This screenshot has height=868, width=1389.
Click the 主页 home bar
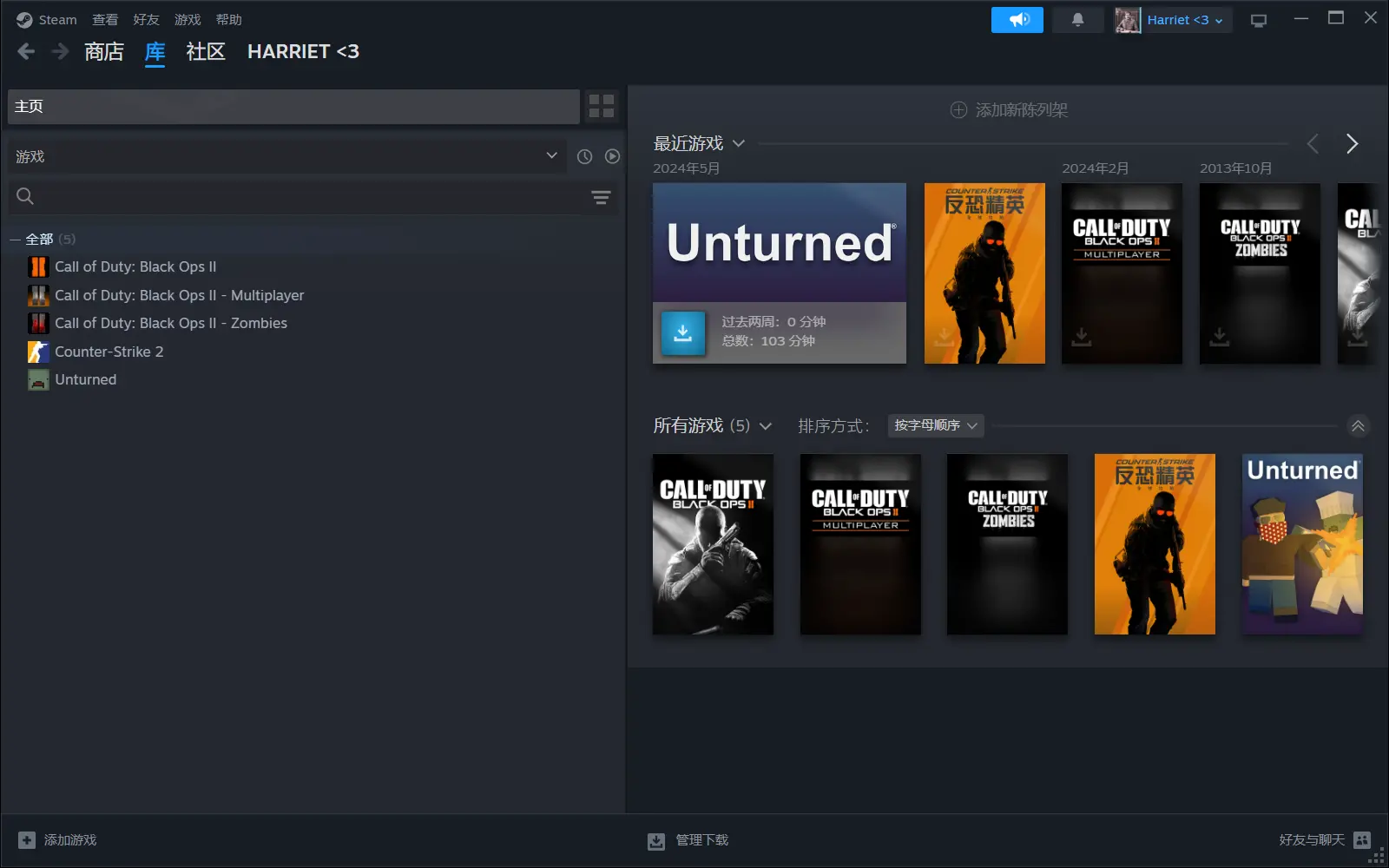click(293, 106)
